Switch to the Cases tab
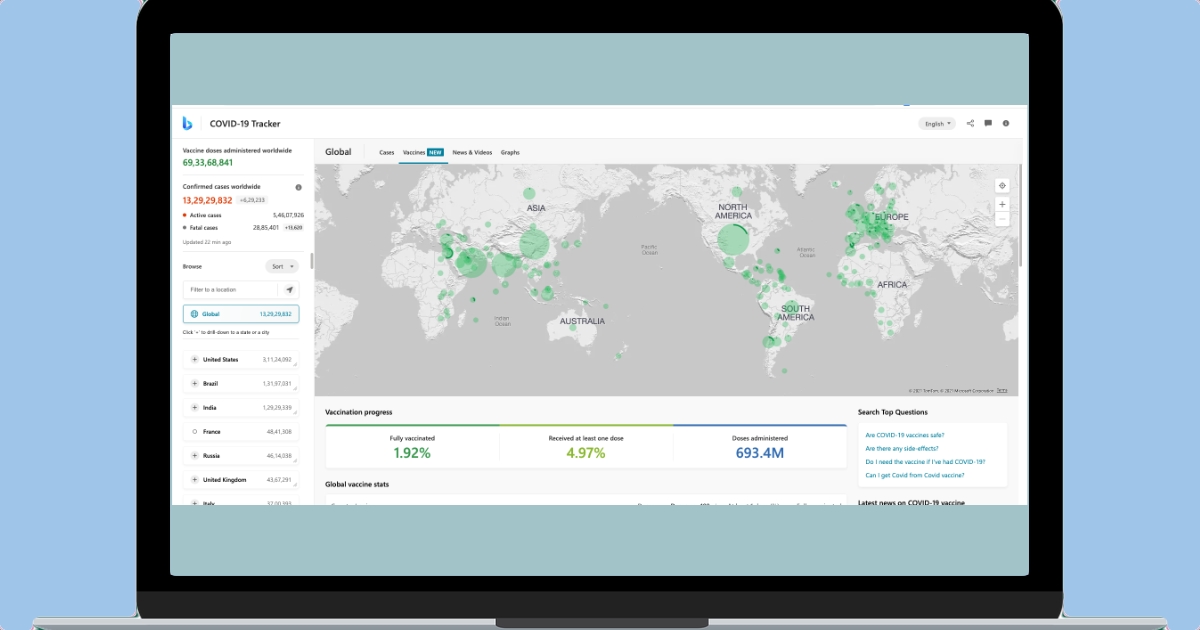Image resolution: width=1200 pixels, height=630 pixels. coord(386,152)
